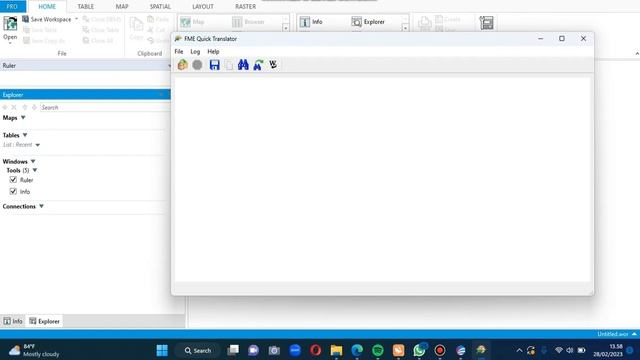Open Task View from the taskbar
Viewport: 640px width, 360px height.
[x=233, y=350]
